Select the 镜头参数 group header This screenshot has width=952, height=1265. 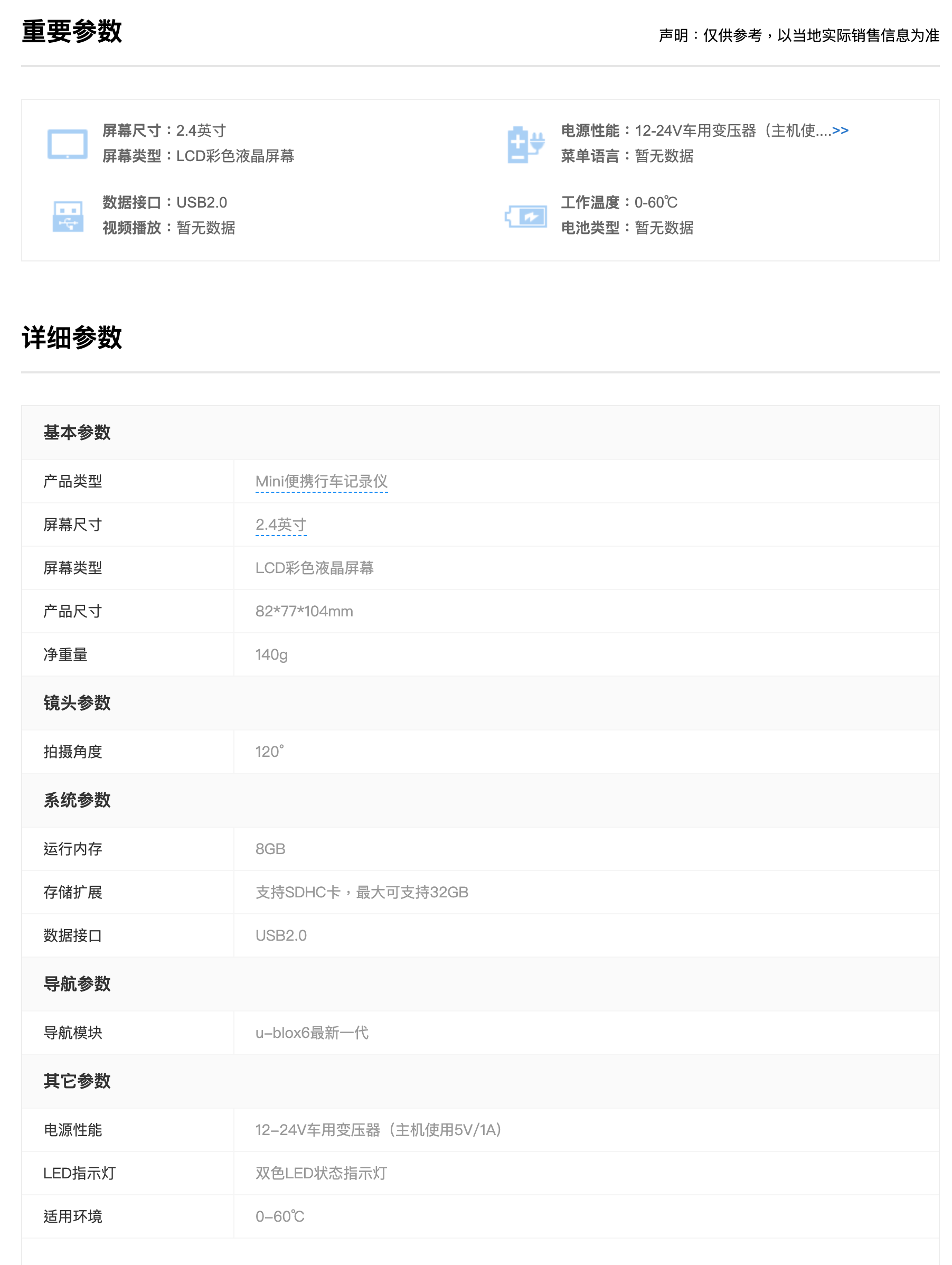click(77, 704)
